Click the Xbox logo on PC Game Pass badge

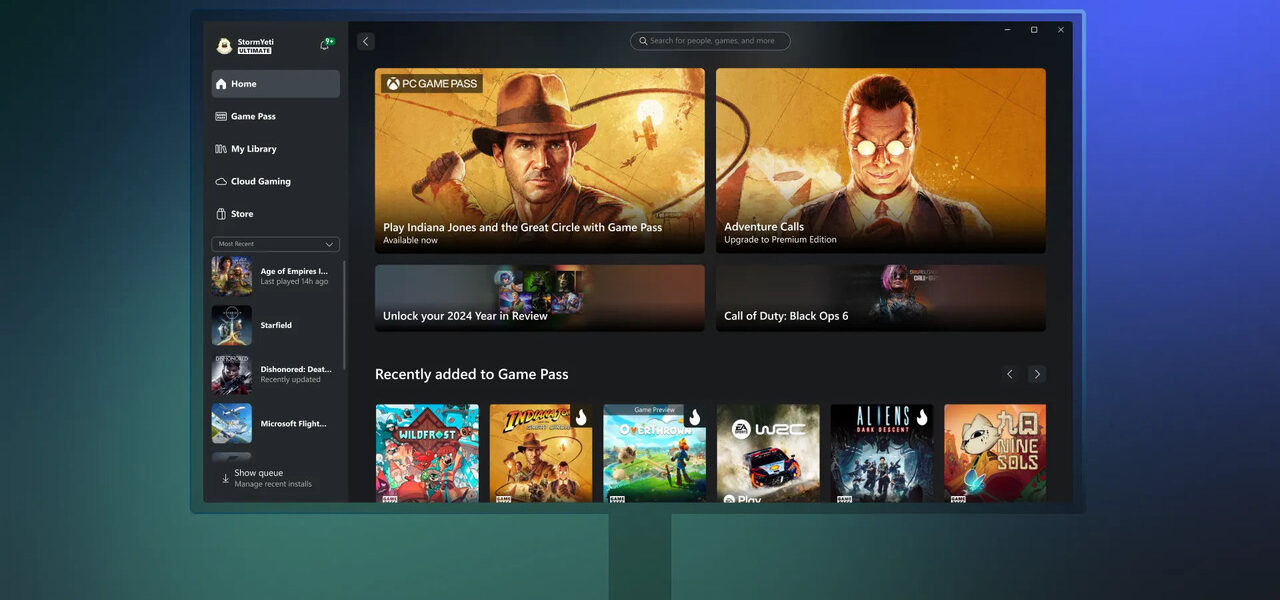(x=394, y=84)
